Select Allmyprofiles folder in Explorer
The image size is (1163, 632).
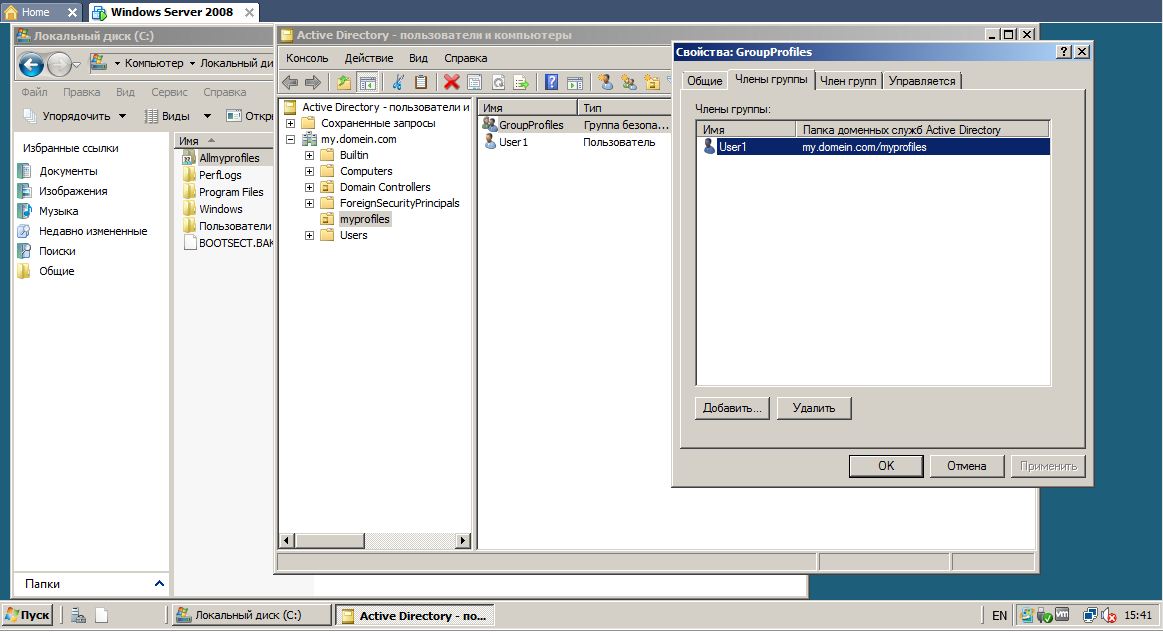point(228,158)
